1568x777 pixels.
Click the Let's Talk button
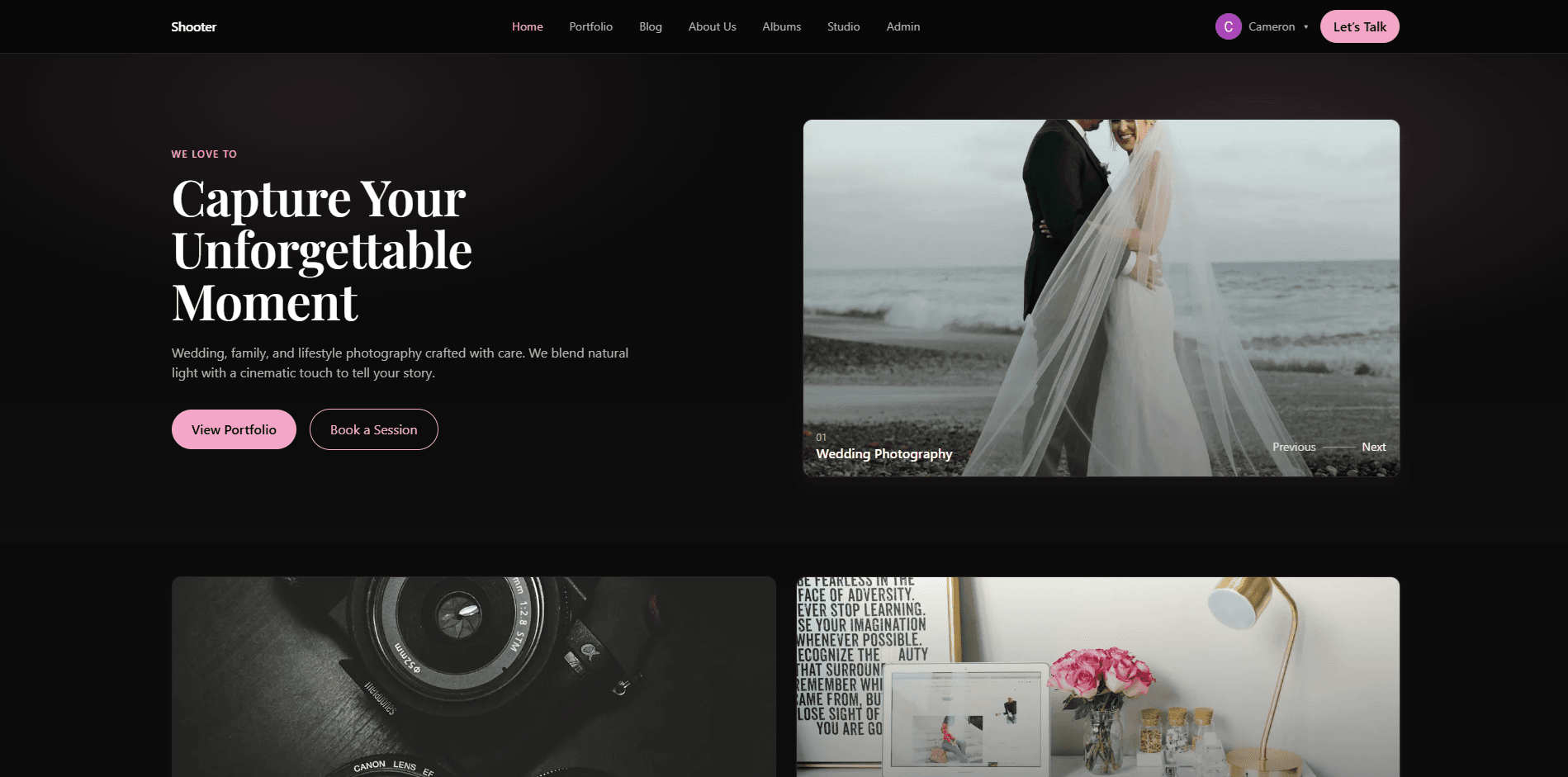click(x=1358, y=26)
